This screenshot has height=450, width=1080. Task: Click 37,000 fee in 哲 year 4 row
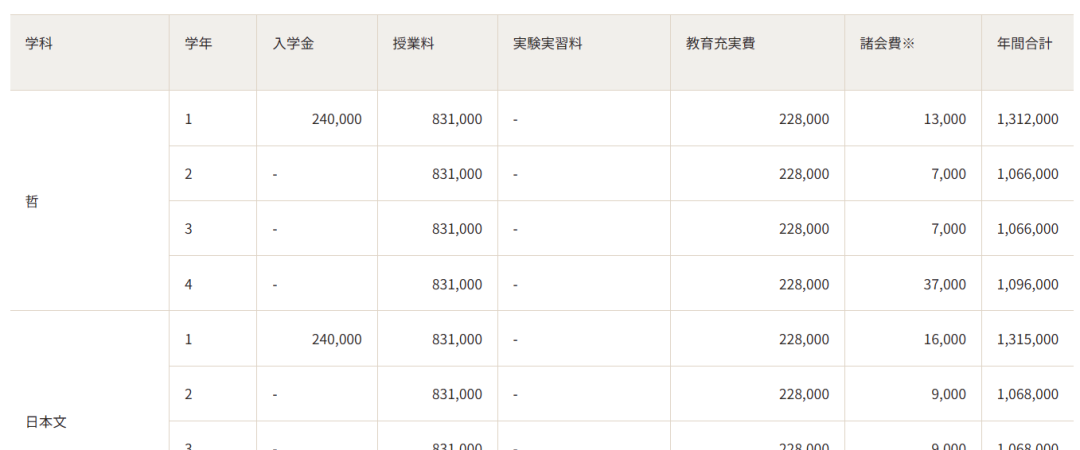tap(945, 284)
